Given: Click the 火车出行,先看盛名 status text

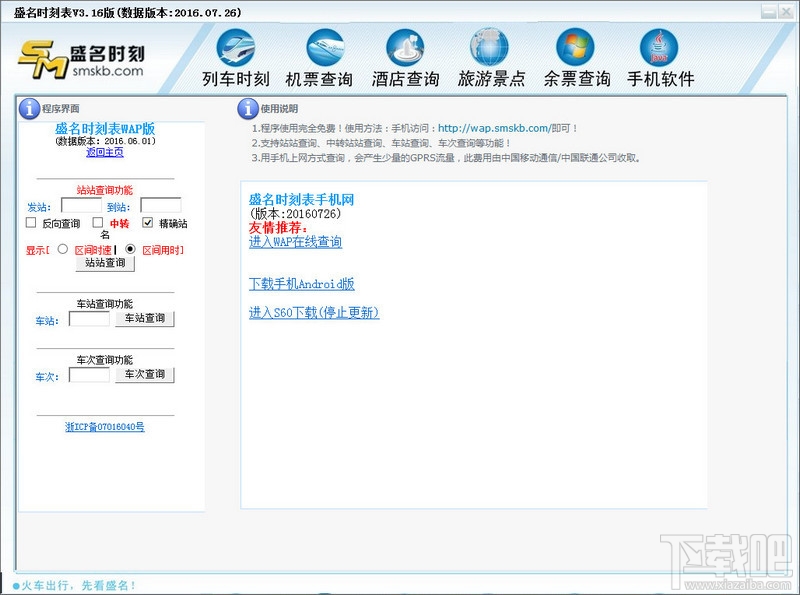Looking at the screenshot, I should coord(79,585).
